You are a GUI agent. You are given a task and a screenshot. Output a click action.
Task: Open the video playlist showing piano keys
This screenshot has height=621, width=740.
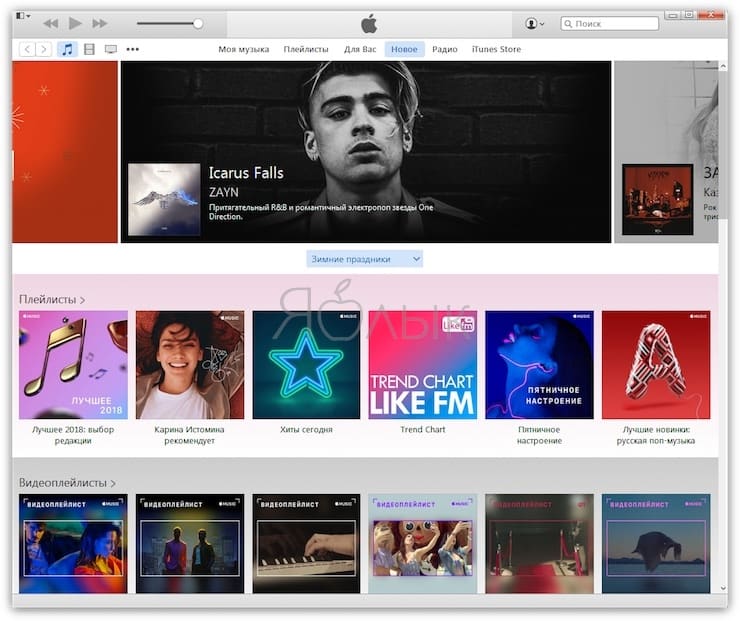pos(306,544)
